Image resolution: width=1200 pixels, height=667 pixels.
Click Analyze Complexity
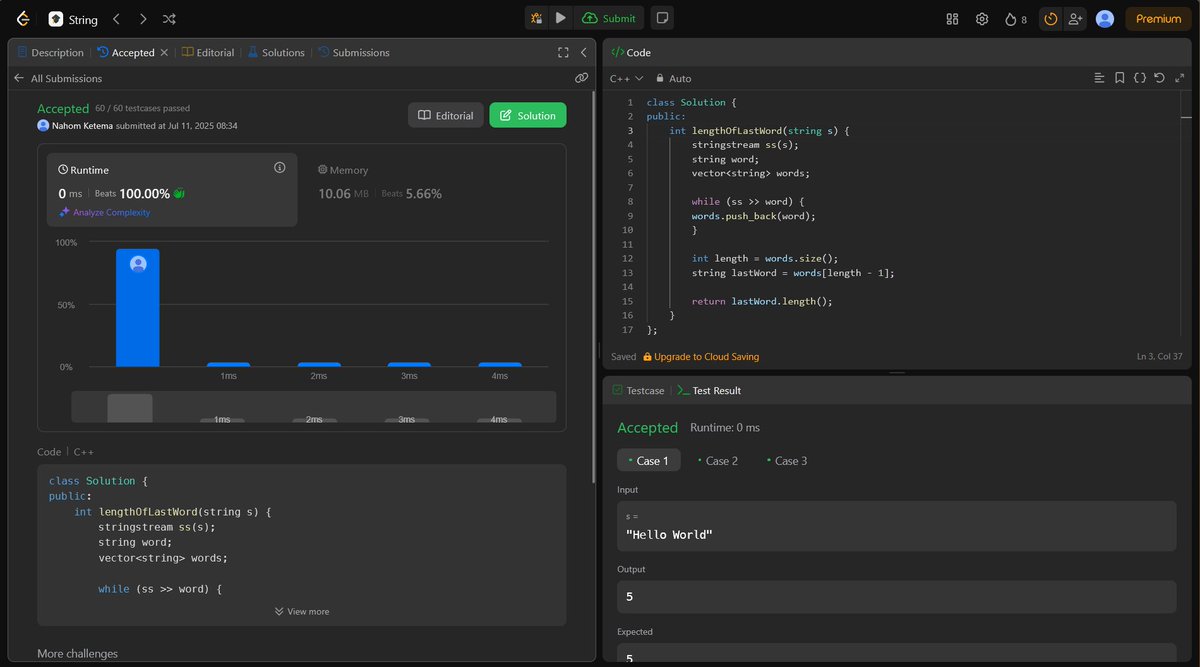pos(105,212)
